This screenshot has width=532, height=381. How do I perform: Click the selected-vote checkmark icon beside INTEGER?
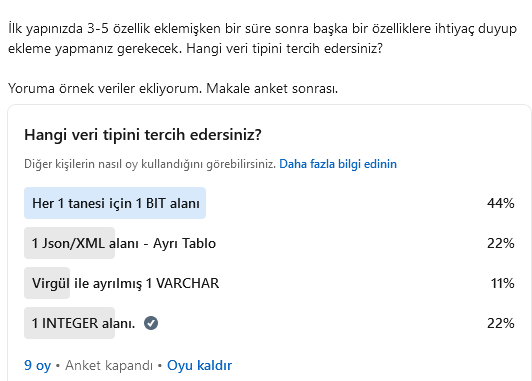pos(151,323)
